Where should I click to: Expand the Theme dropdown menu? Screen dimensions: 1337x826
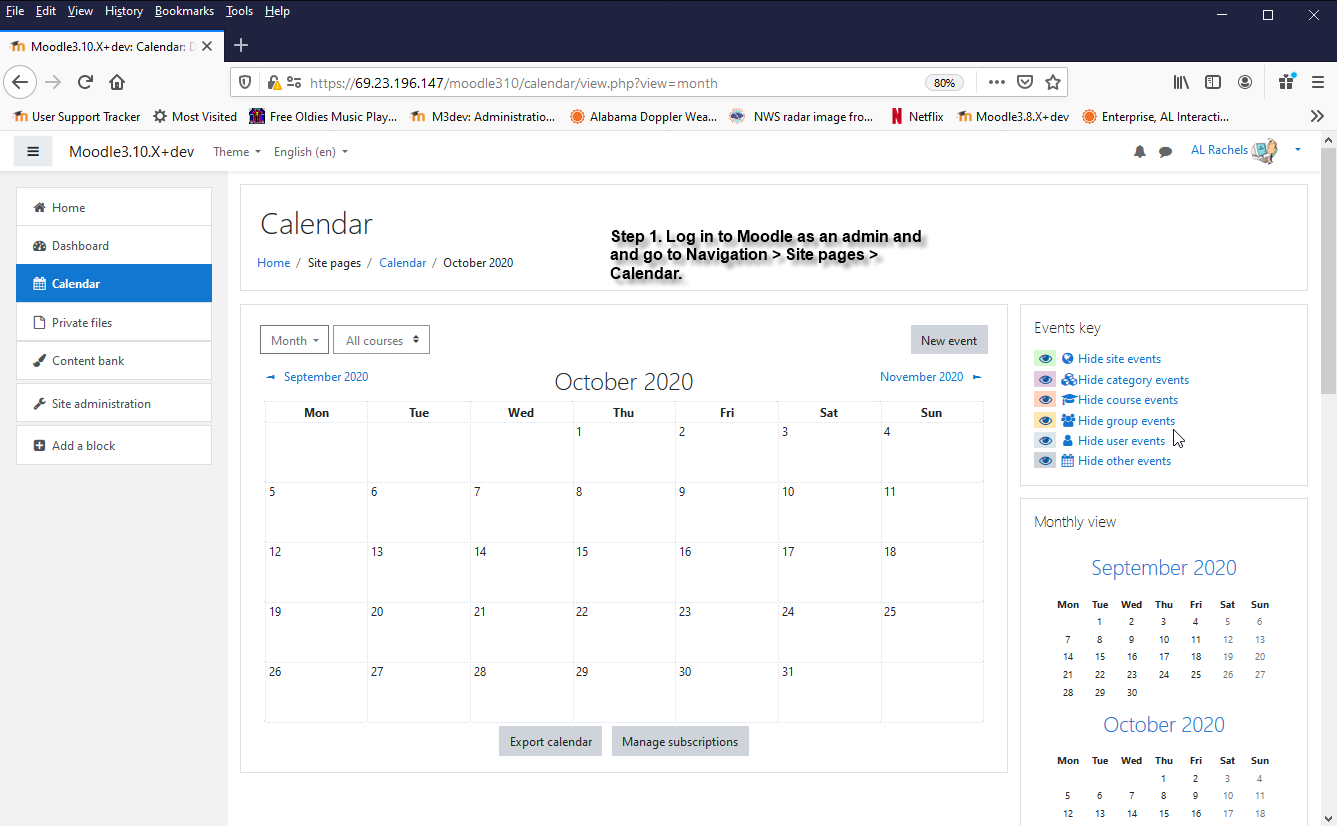coord(236,152)
